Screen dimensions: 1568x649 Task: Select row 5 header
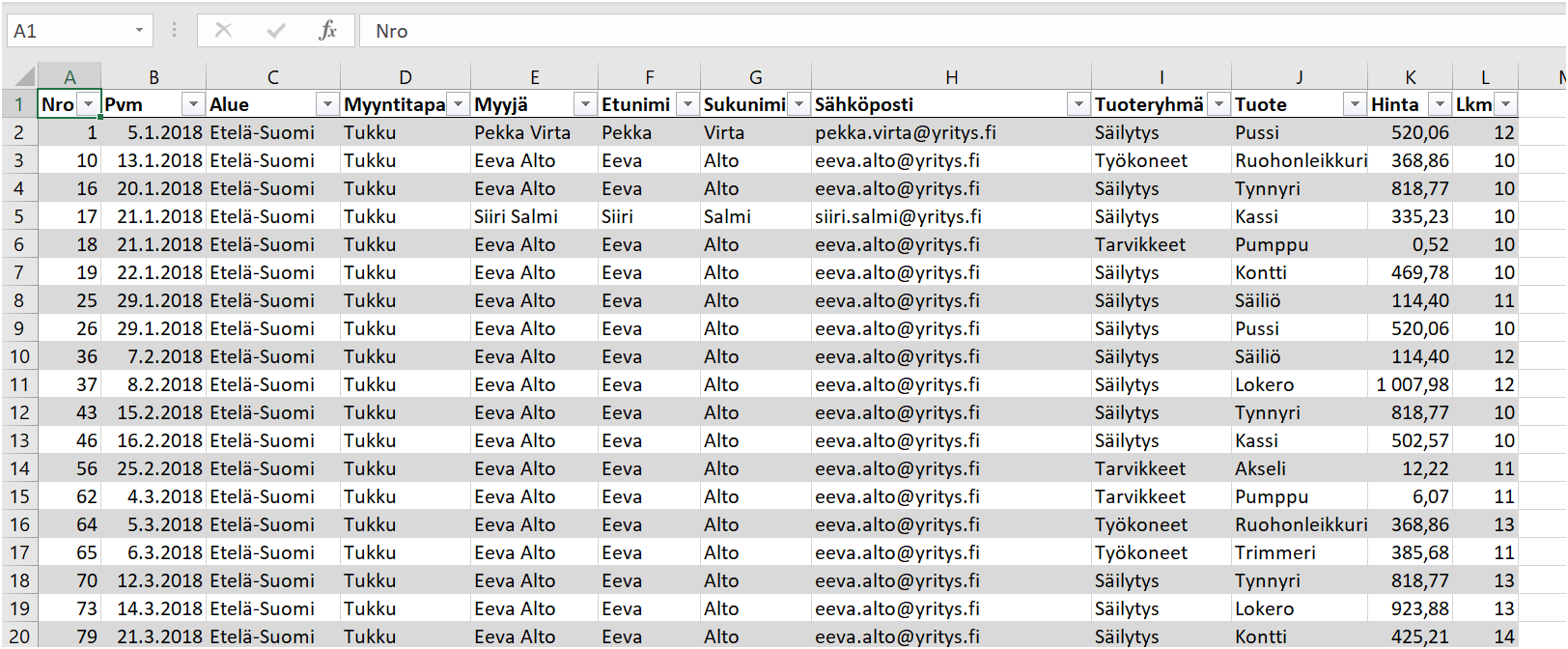click(x=19, y=216)
